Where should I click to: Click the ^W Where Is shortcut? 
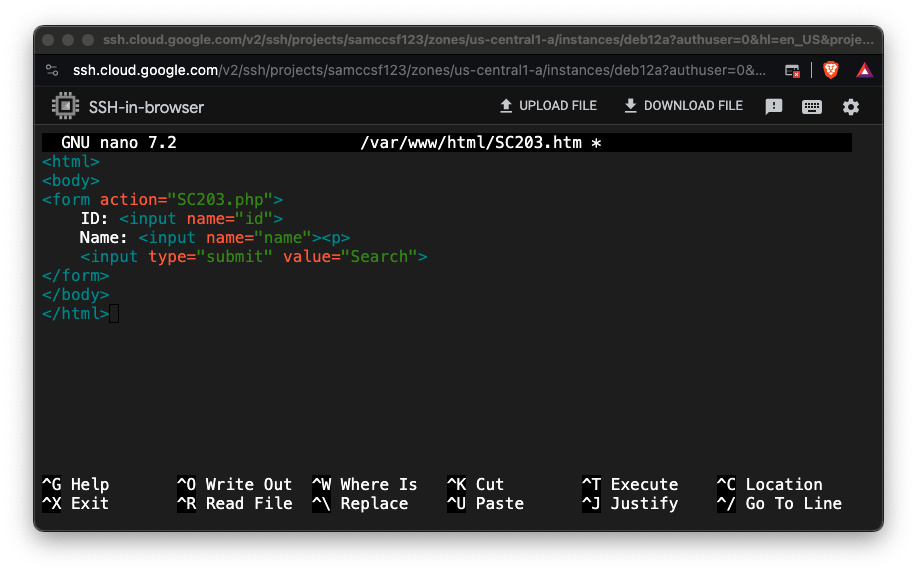pos(365,484)
